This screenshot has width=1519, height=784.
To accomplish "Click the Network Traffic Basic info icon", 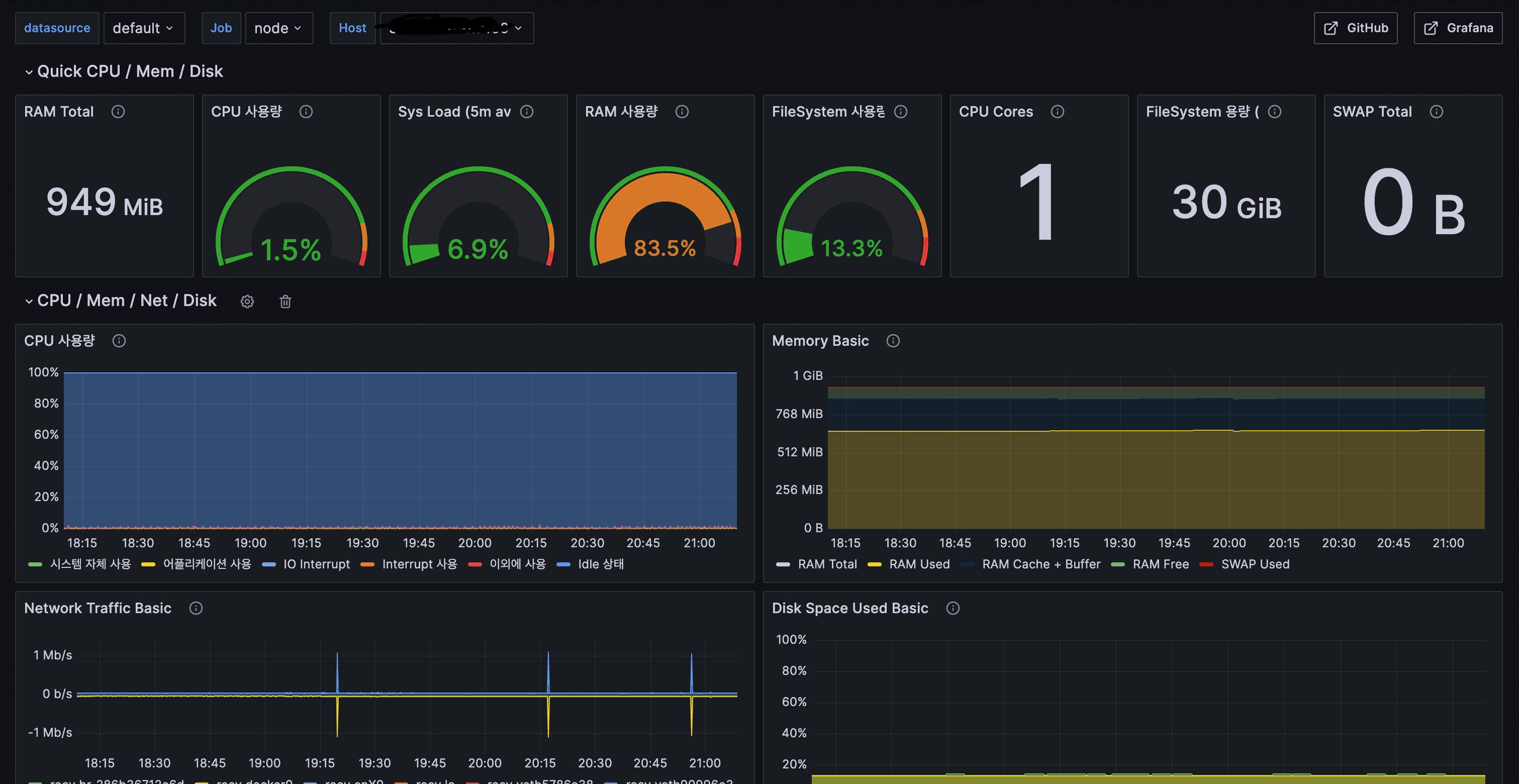I will 196,608.
